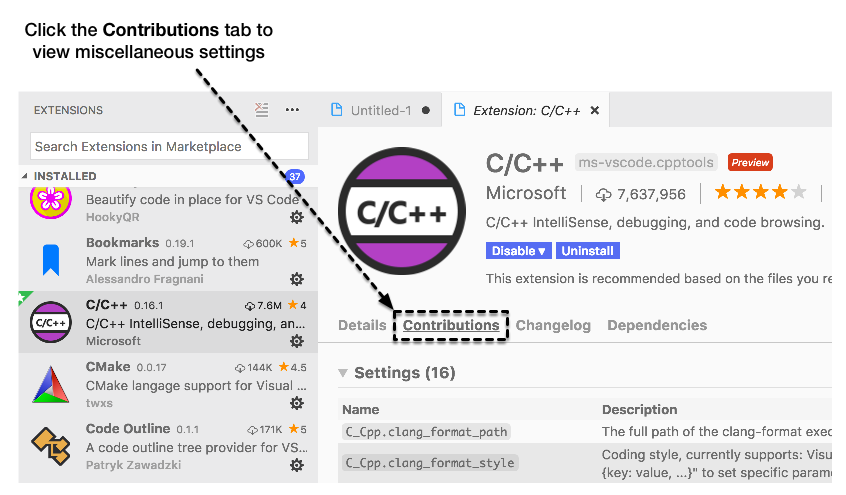This screenshot has height=495, width=846.
Task: Switch to the Contributions tab
Action: [x=451, y=325]
